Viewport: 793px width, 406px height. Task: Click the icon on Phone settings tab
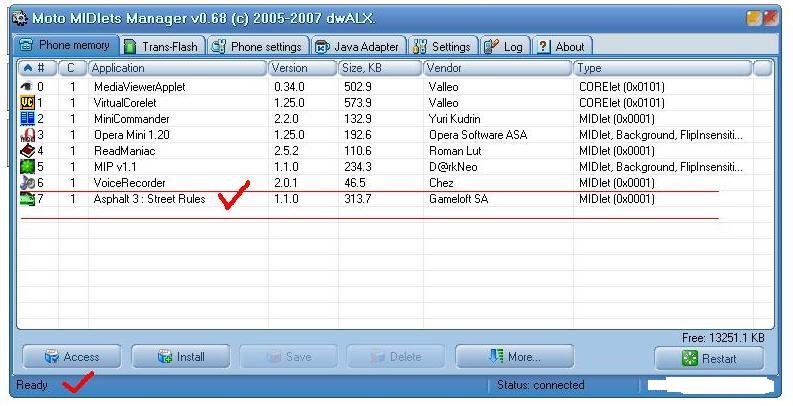pyautogui.click(x=218, y=47)
